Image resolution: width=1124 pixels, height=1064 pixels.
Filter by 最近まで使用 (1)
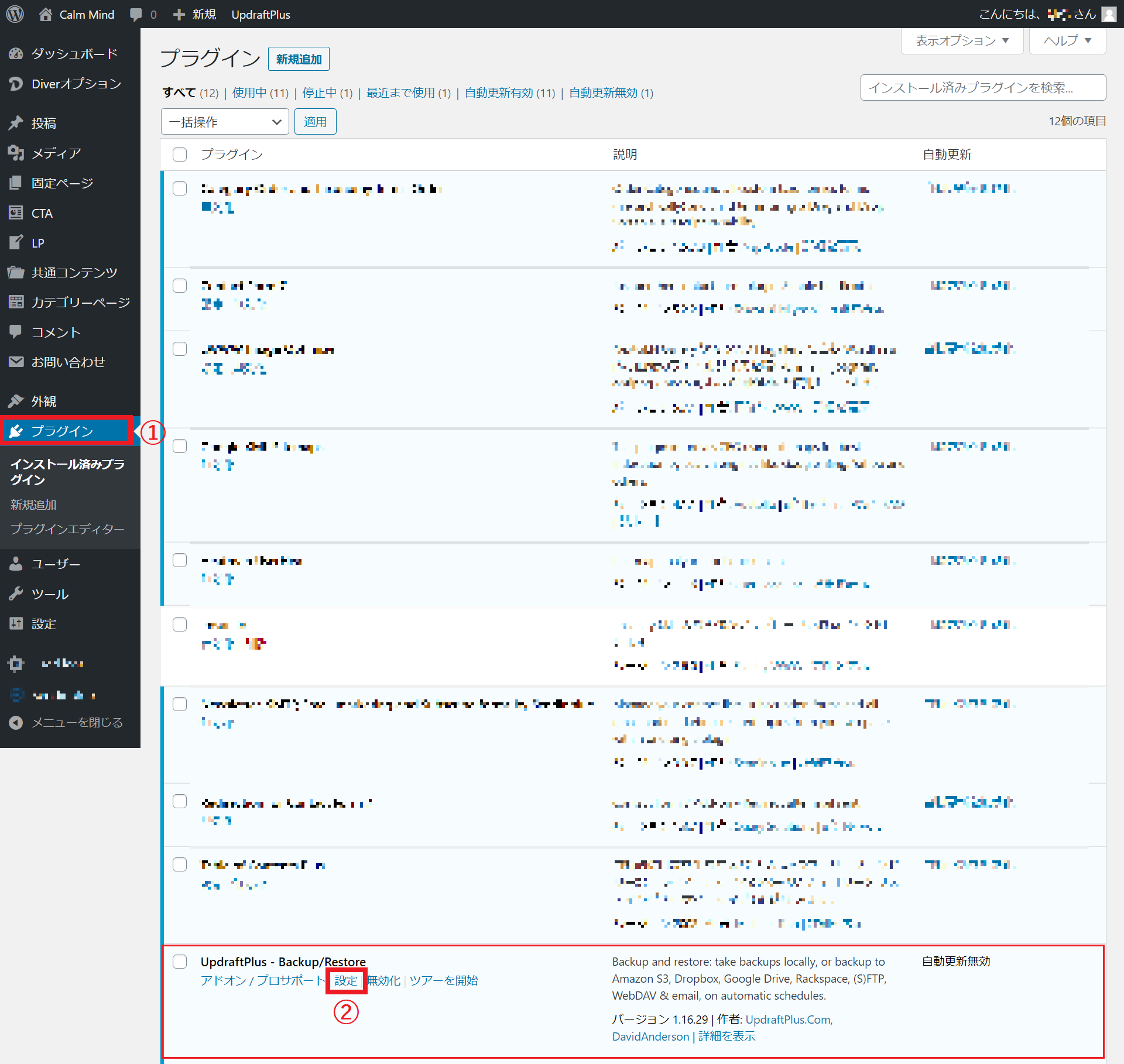[409, 92]
